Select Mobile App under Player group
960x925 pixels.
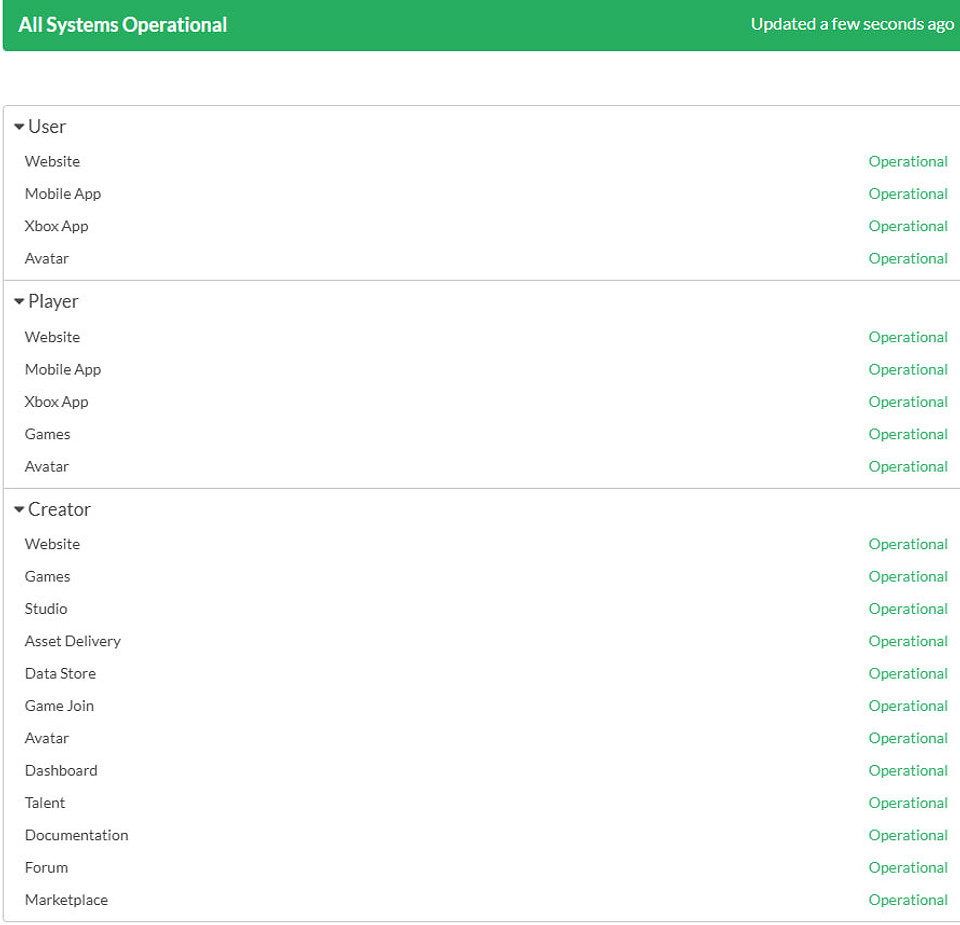(63, 370)
